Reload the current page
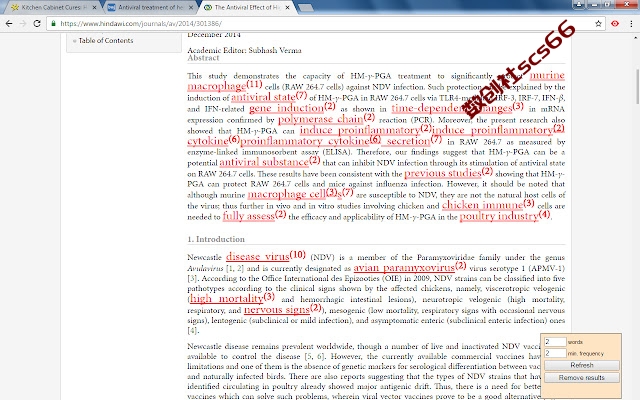 37,24
